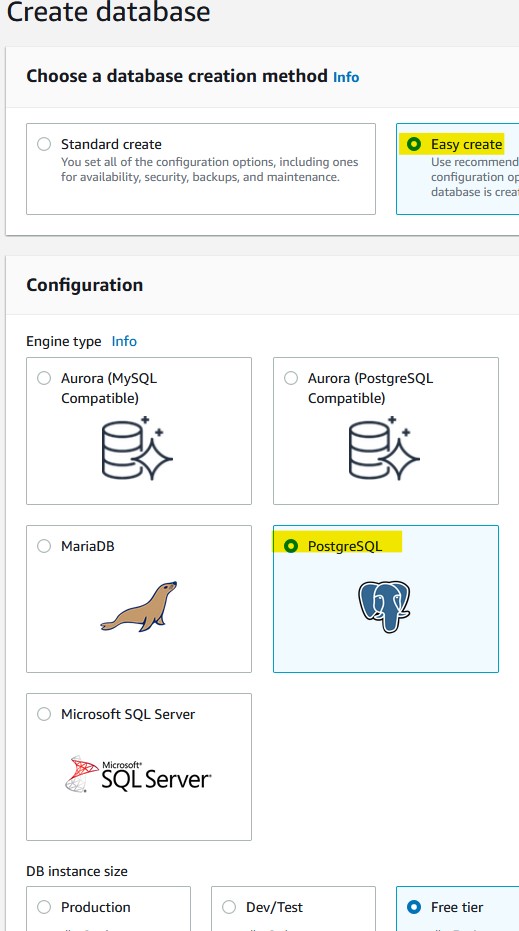Click the MariaDB seal logo
This screenshot has height=931, width=519.
pos(139,606)
